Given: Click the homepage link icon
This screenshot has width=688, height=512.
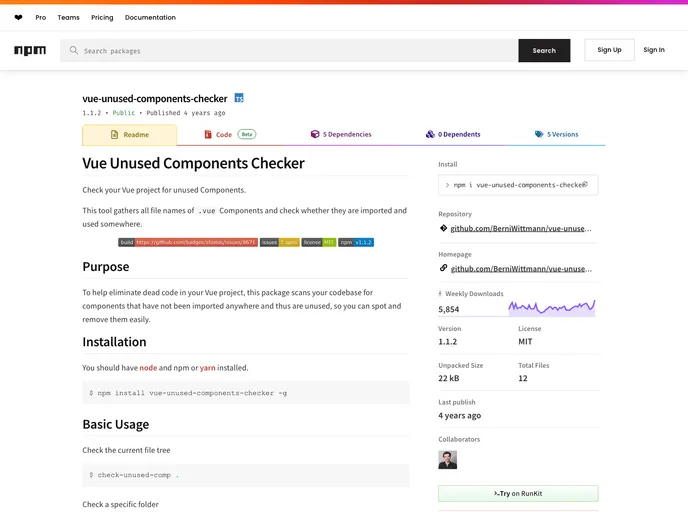Looking at the screenshot, I should pos(443,268).
